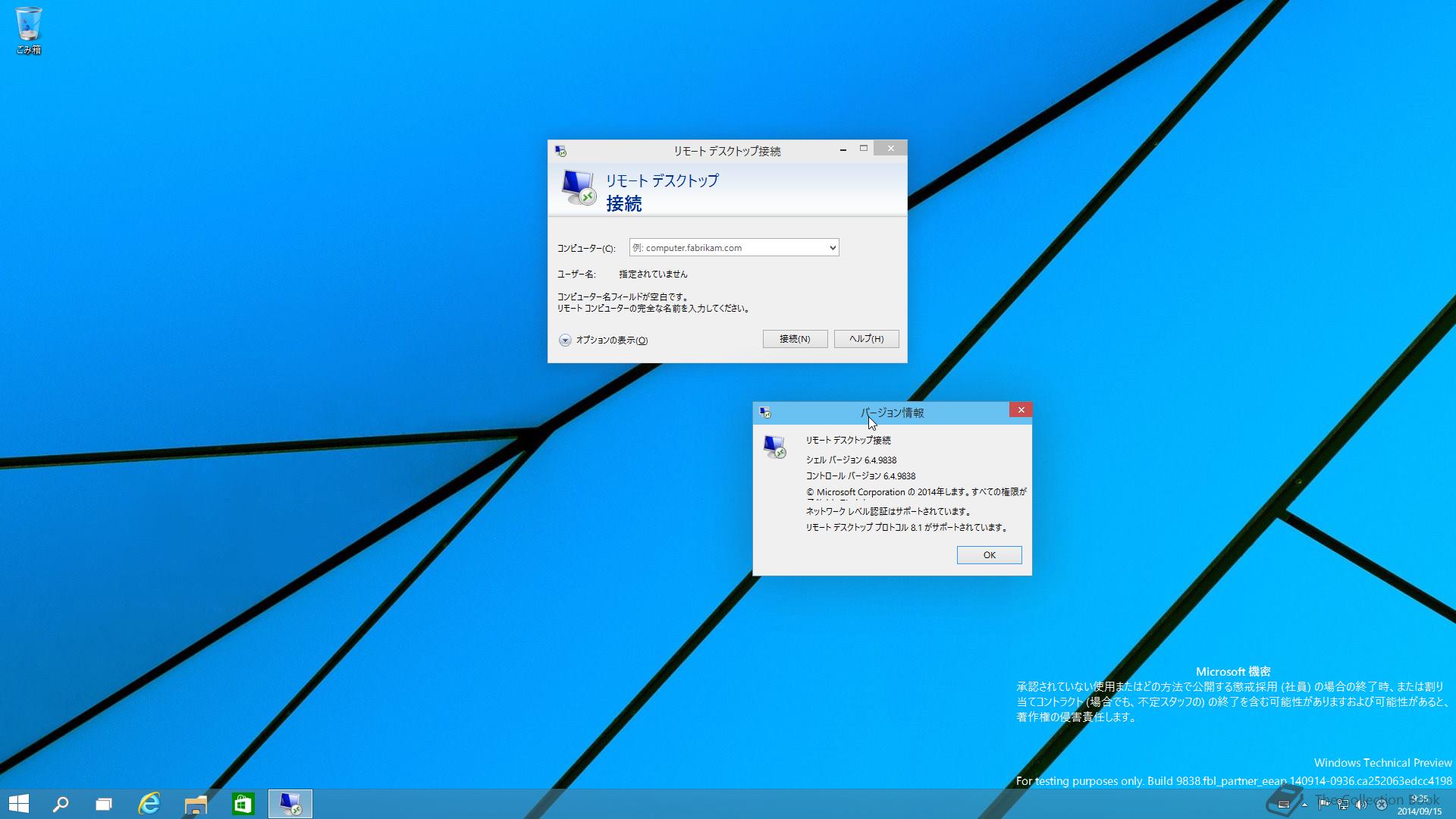This screenshot has height=819, width=1456.
Task: Open the Action Center flag icon
Action: (x=1323, y=805)
